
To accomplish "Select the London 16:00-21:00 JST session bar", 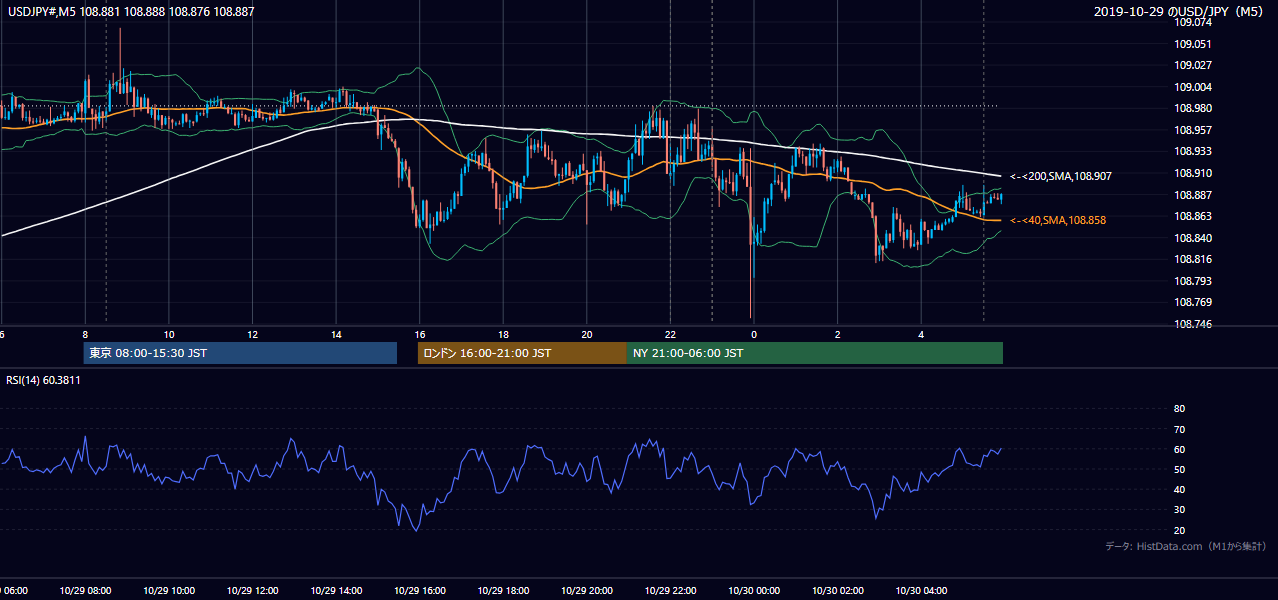I will (522, 353).
